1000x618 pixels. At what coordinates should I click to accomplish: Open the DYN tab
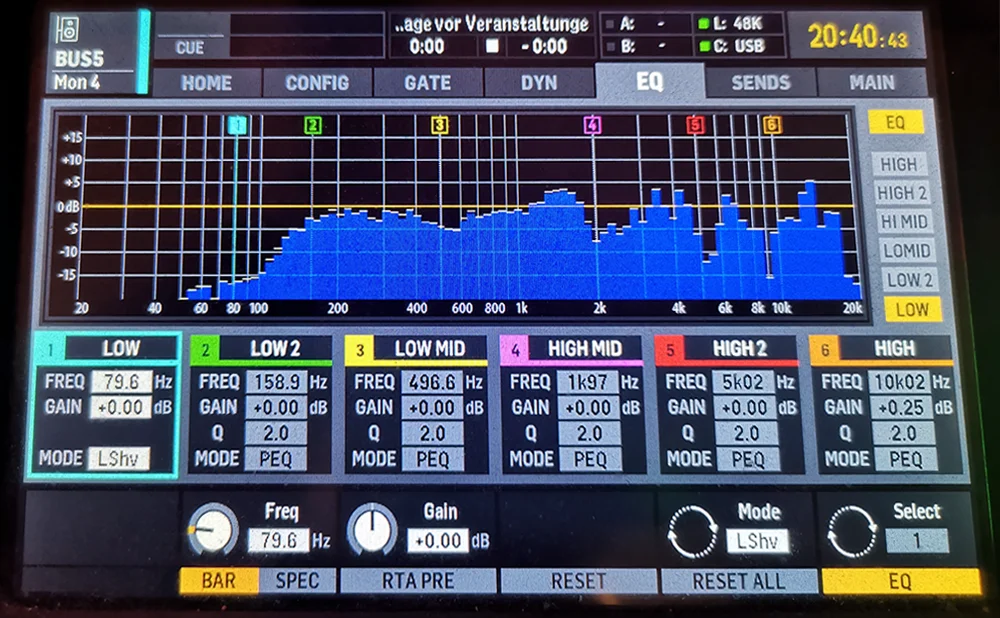[540, 83]
